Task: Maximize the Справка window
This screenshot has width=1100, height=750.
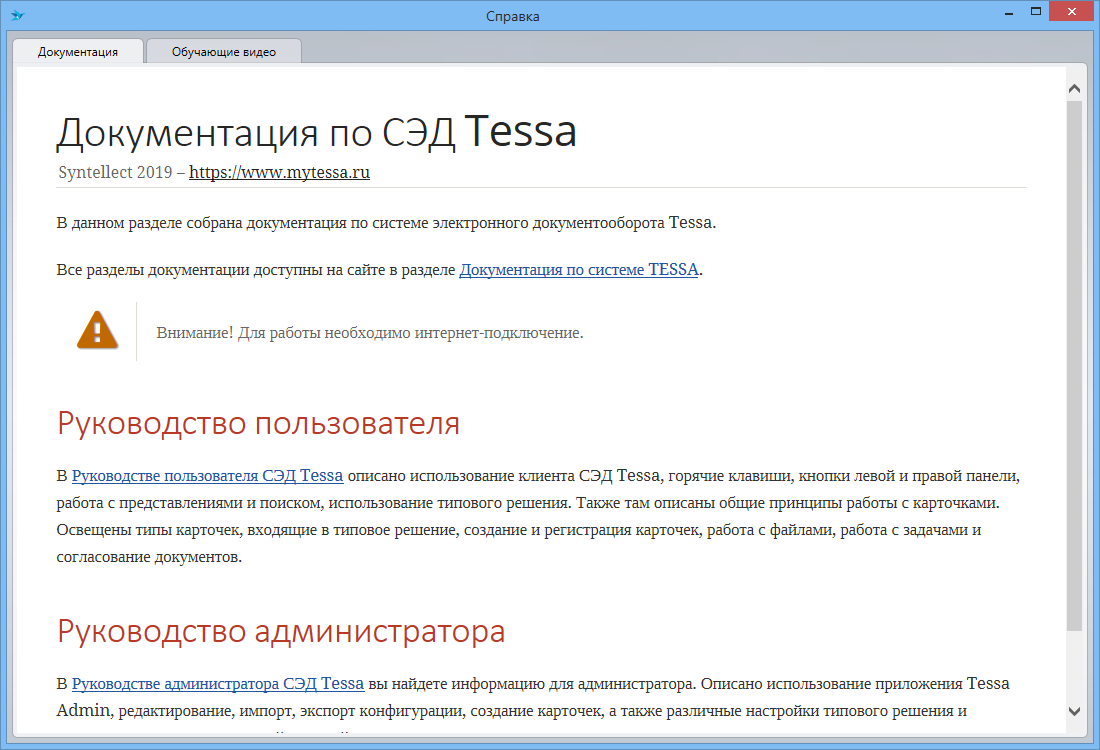Action: pyautogui.click(x=1035, y=12)
